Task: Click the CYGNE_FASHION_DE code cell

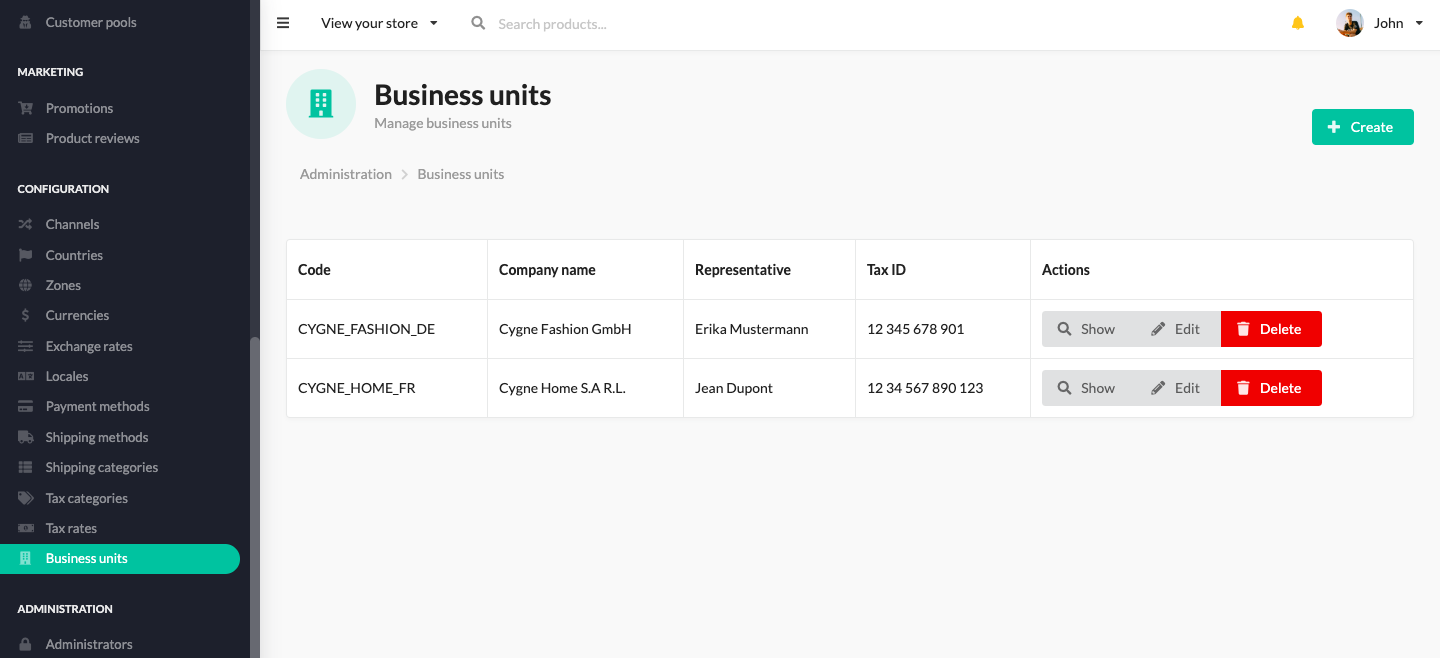Action: coord(387,329)
